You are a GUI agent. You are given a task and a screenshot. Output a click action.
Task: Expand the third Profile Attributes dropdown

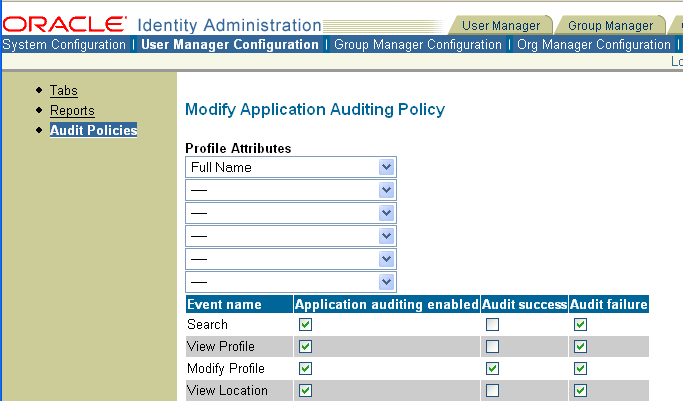tap(291, 213)
